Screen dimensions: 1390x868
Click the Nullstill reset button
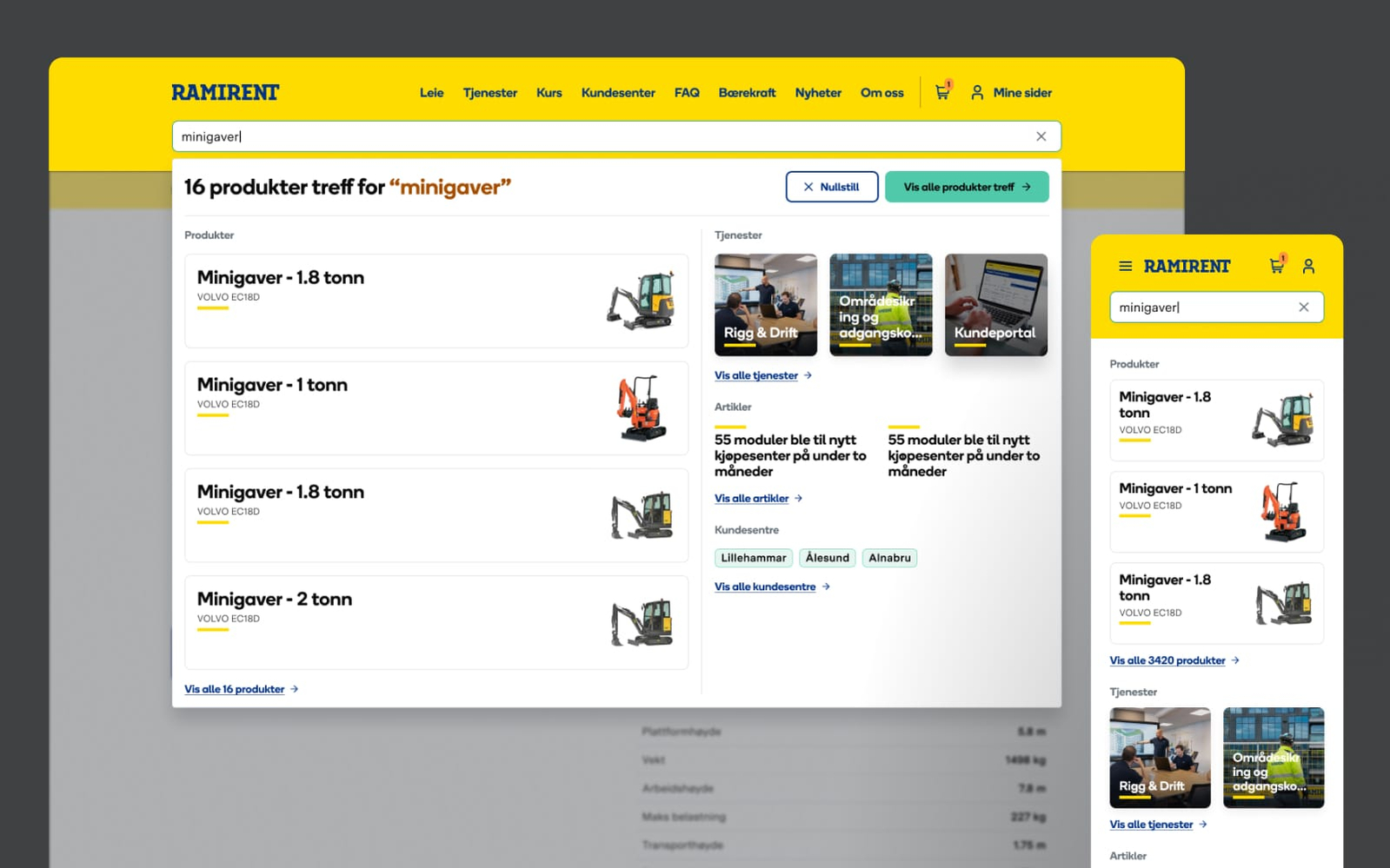coord(831,187)
